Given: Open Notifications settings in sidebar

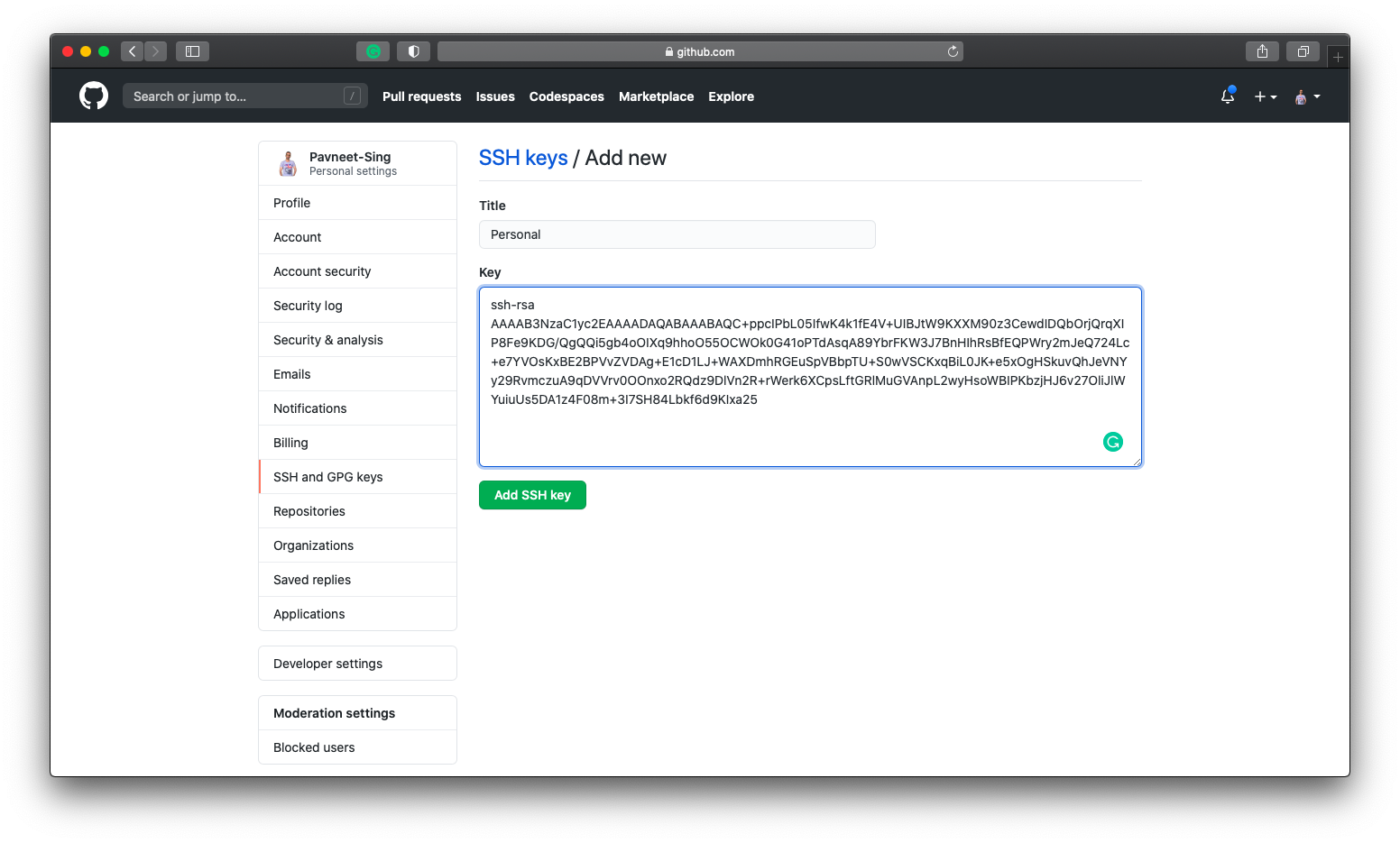Looking at the screenshot, I should tap(357, 408).
